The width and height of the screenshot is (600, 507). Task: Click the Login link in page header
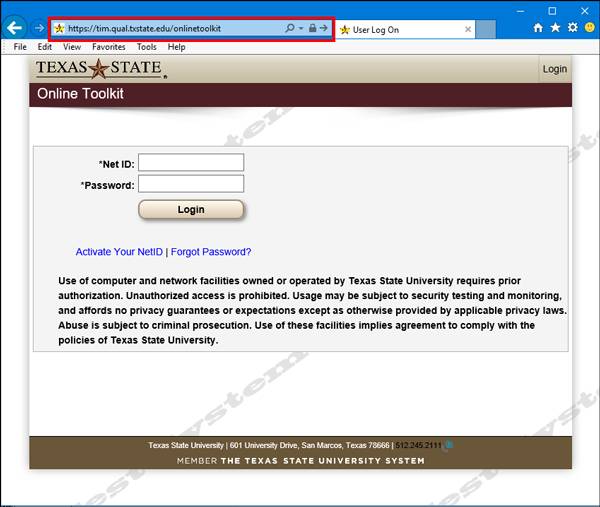[554, 69]
